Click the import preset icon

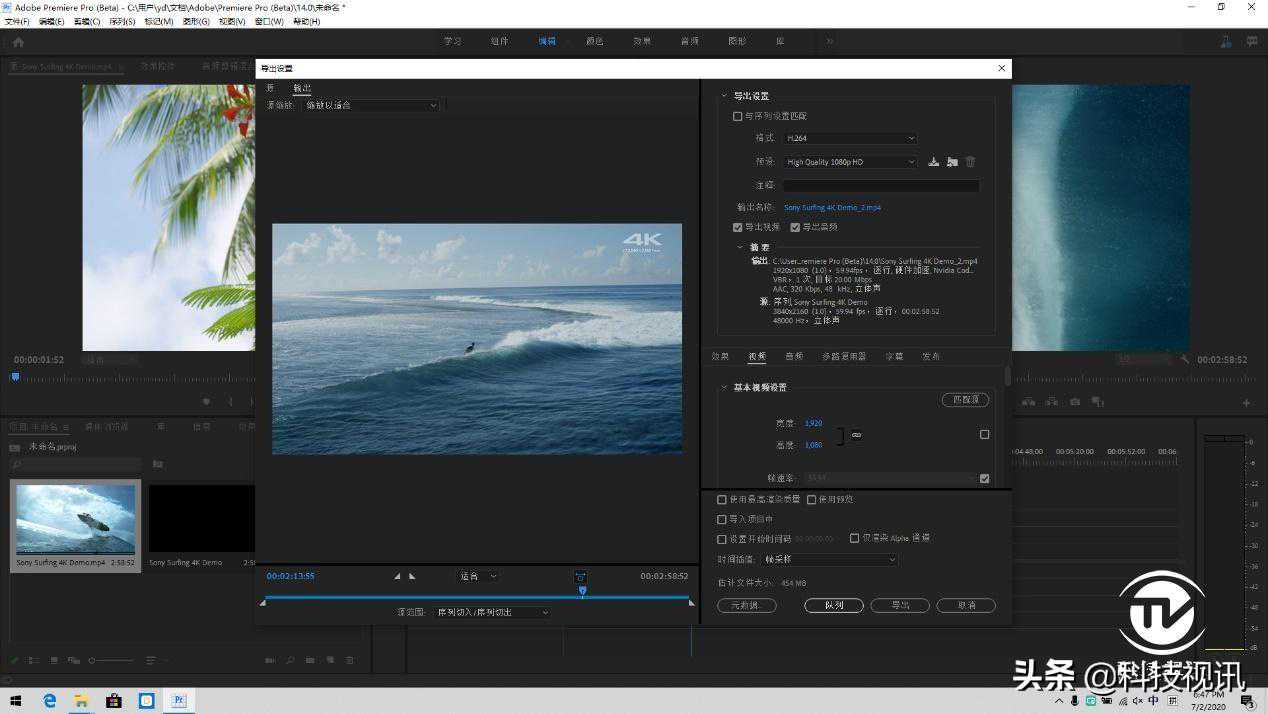(x=952, y=162)
